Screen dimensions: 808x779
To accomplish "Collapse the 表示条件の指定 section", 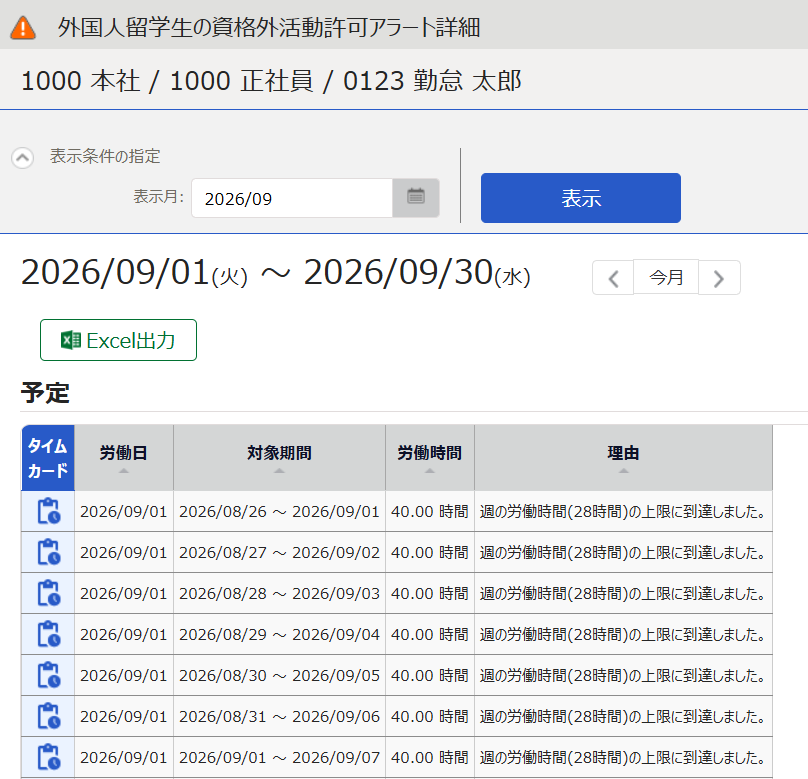I will coord(23,158).
